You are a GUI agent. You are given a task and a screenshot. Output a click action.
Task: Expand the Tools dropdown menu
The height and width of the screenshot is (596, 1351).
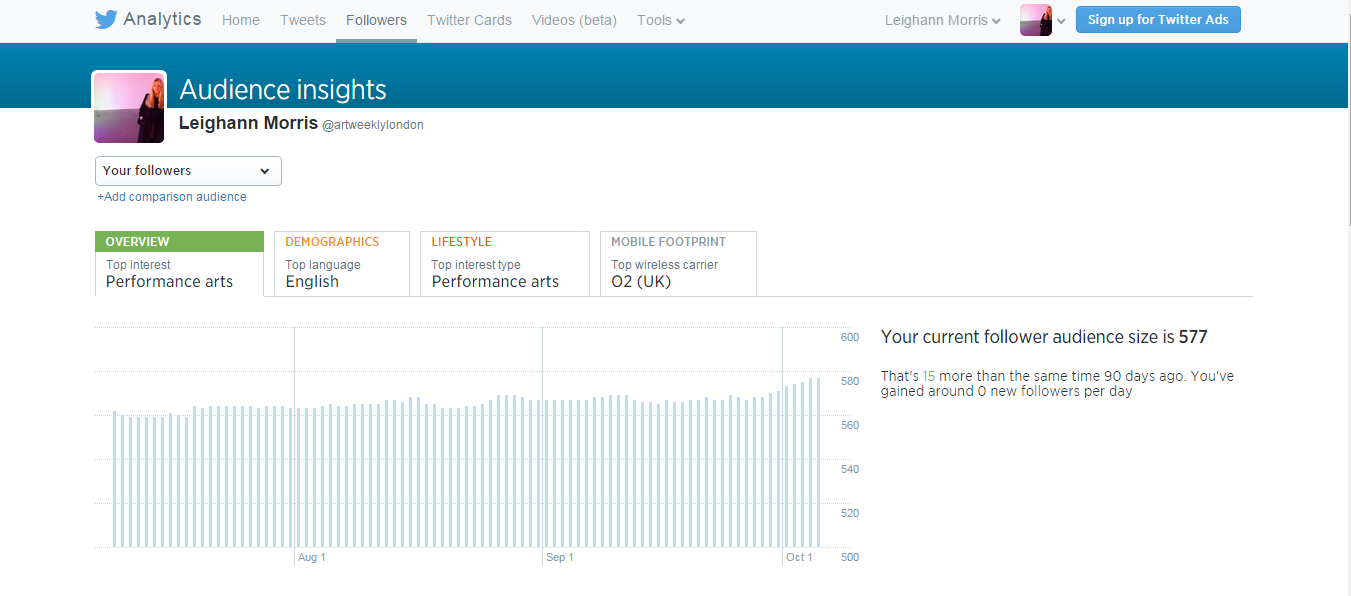660,20
